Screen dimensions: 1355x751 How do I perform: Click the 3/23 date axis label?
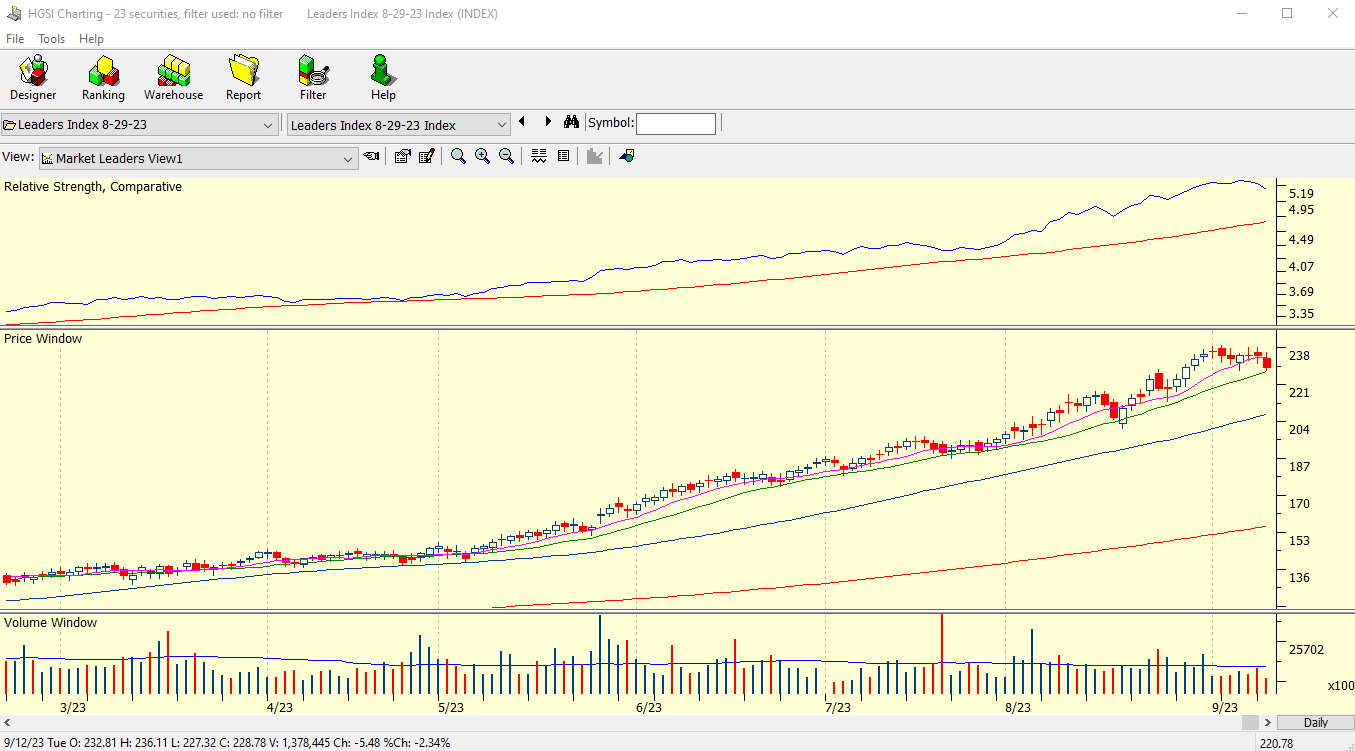coord(73,708)
